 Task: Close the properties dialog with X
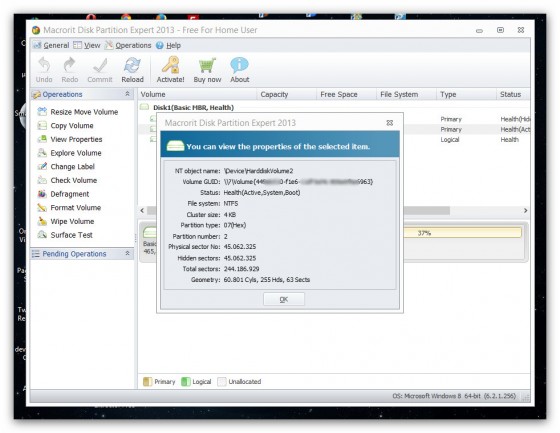tap(390, 123)
